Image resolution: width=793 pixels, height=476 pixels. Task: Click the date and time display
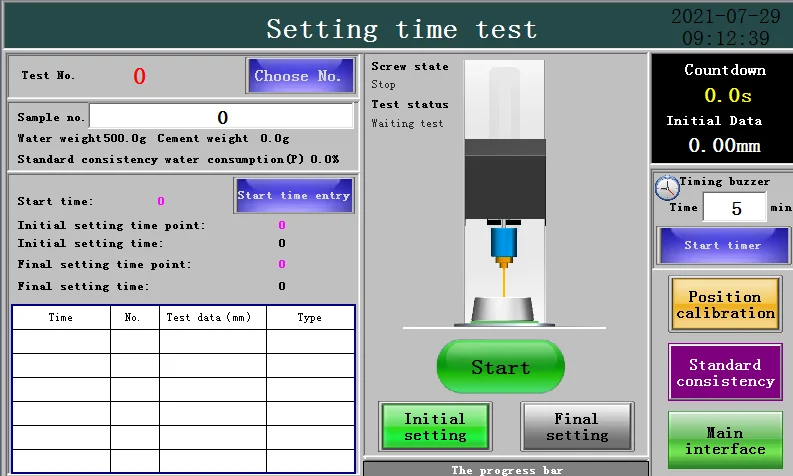pyautogui.click(x=726, y=27)
